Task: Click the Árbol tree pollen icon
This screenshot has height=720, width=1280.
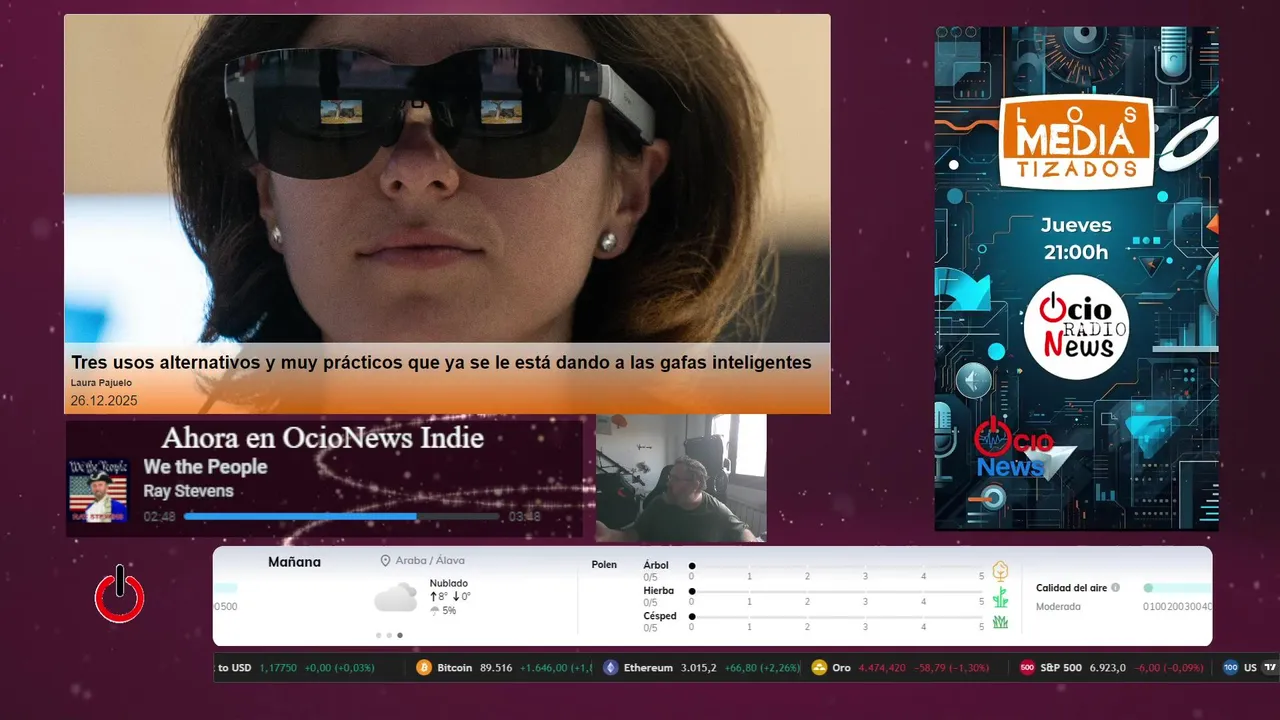Action: pos(1000,571)
